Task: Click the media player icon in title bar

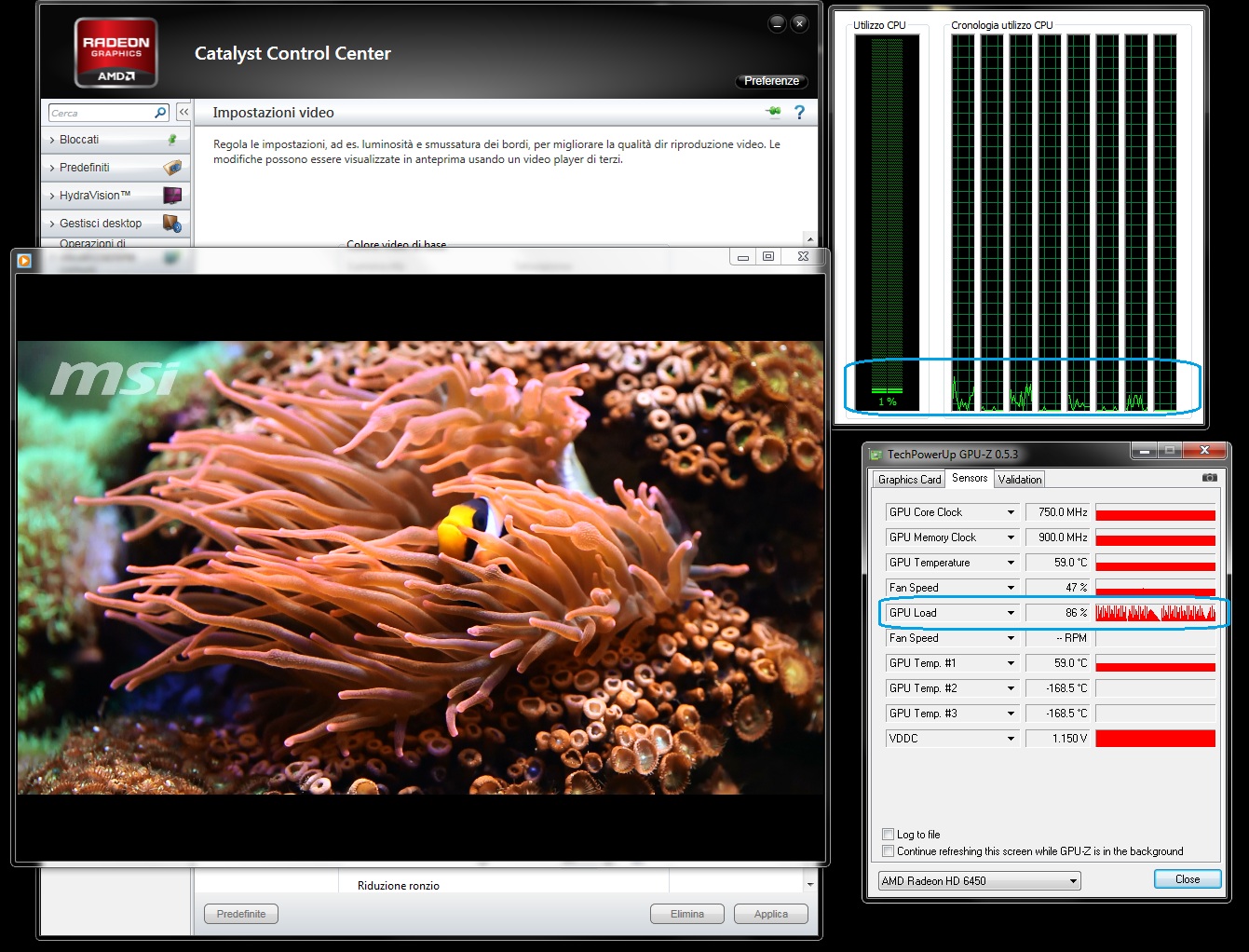Action: point(24,261)
